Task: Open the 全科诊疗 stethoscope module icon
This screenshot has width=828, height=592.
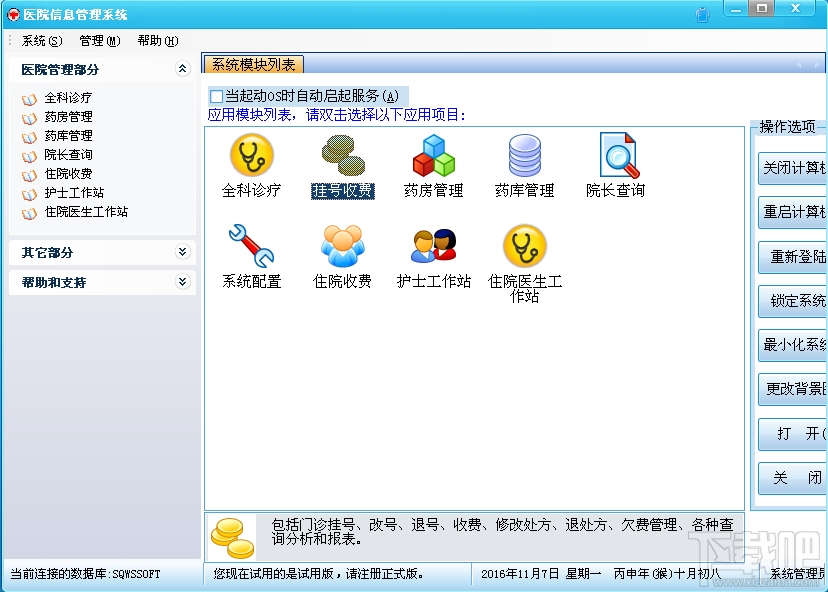Action: click(252, 155)
